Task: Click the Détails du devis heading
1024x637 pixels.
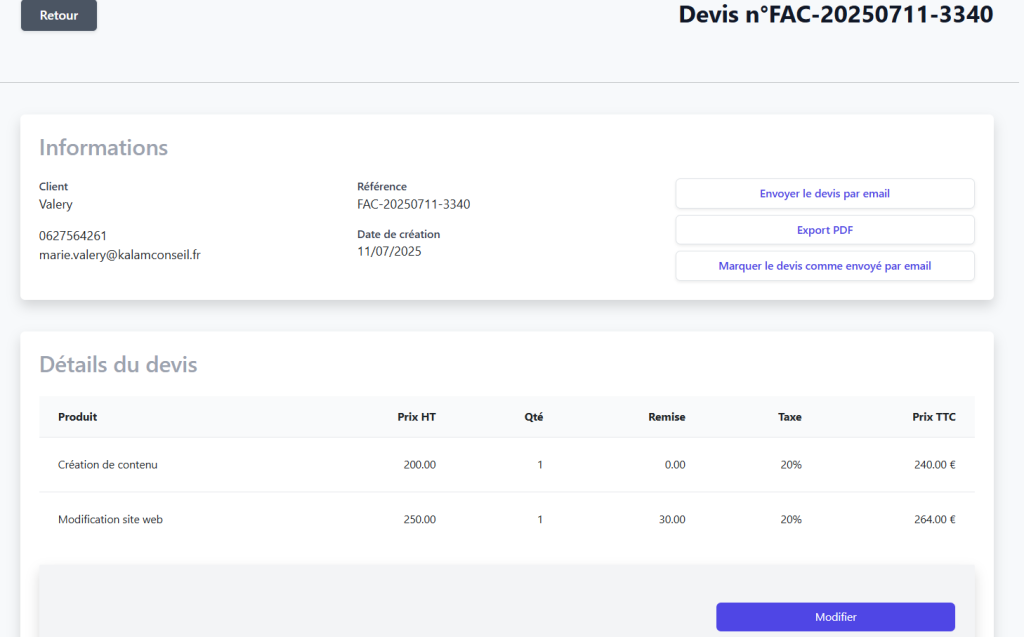Action: (x=117, y=364)
